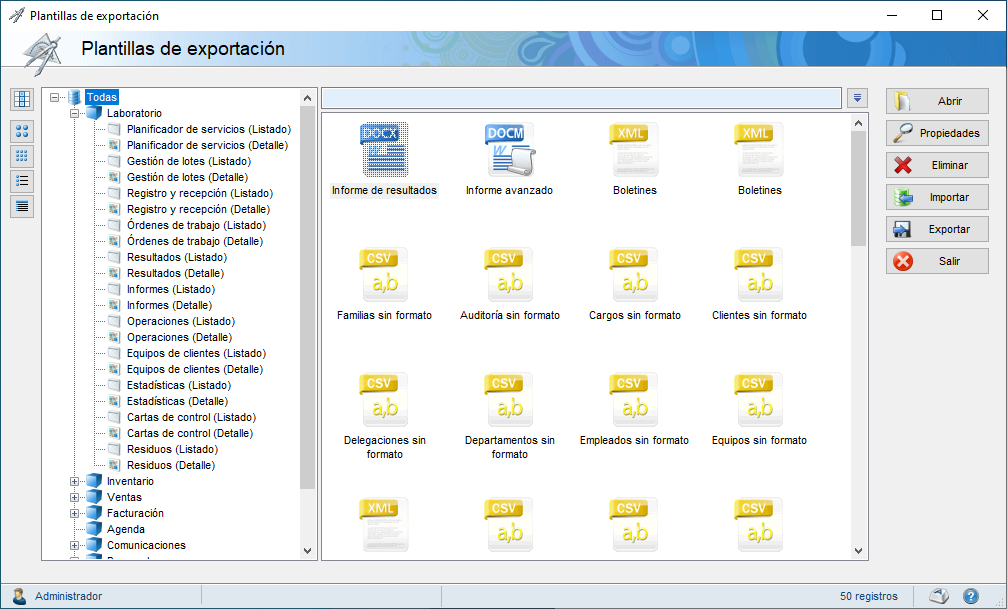This screenshot has width=1007, height=609.
Task: Select the Auditoría sin formato CSV icon
Action: click(509, 275)
